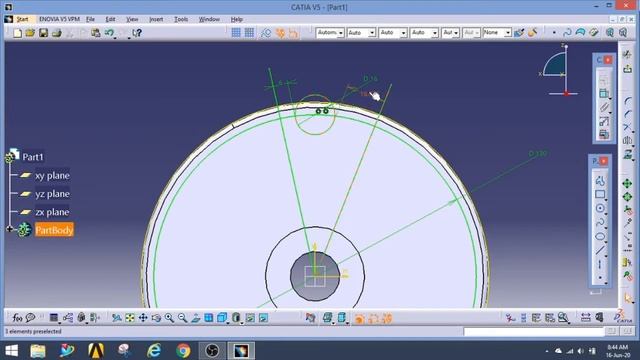The height and width of the screenshot is (360, 640).
Task: Open Internet Explorer from the taskbar
Action: click(x=154, y=351)
